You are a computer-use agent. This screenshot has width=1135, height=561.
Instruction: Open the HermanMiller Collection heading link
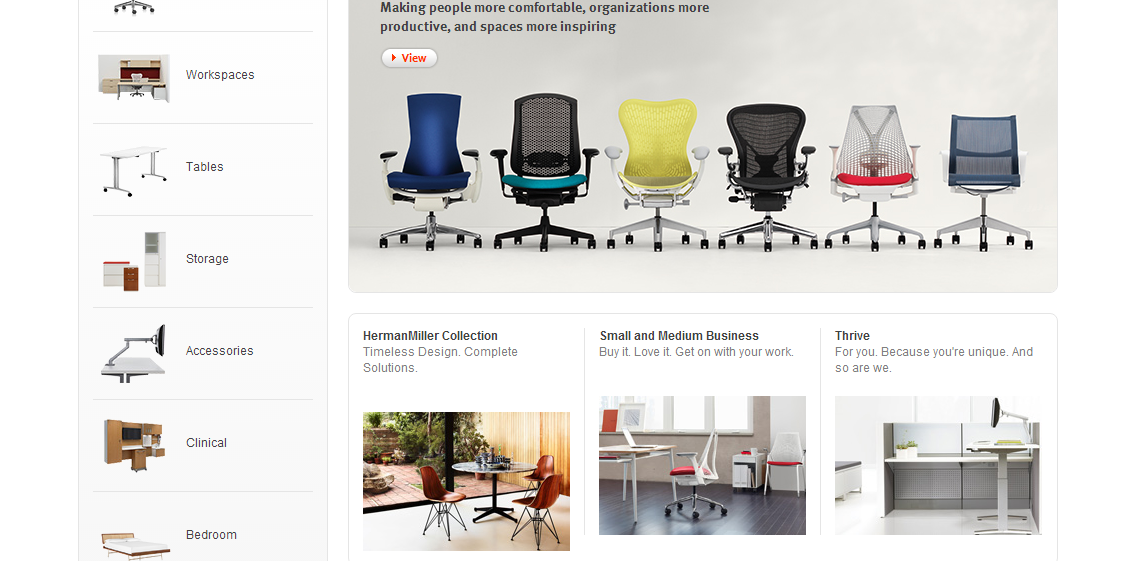430,336
